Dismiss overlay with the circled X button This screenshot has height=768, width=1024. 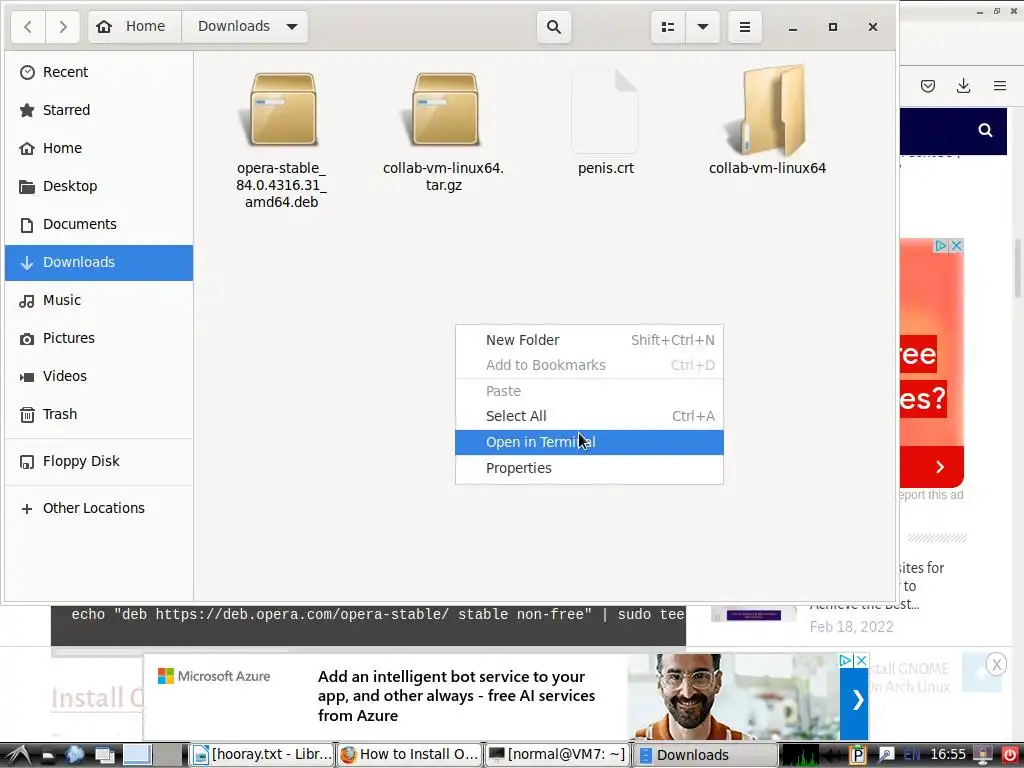996,665
